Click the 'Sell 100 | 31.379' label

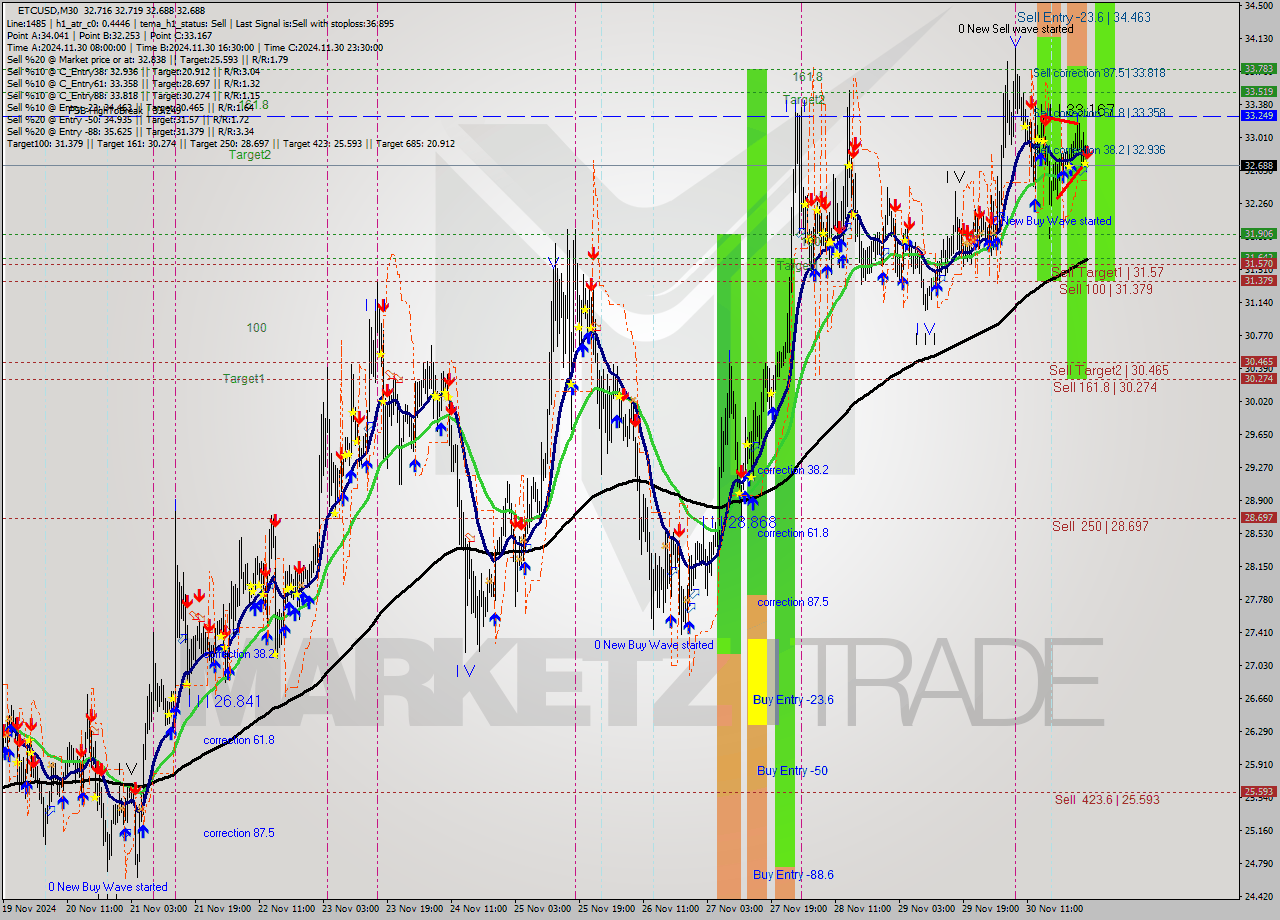point(1106,289)
